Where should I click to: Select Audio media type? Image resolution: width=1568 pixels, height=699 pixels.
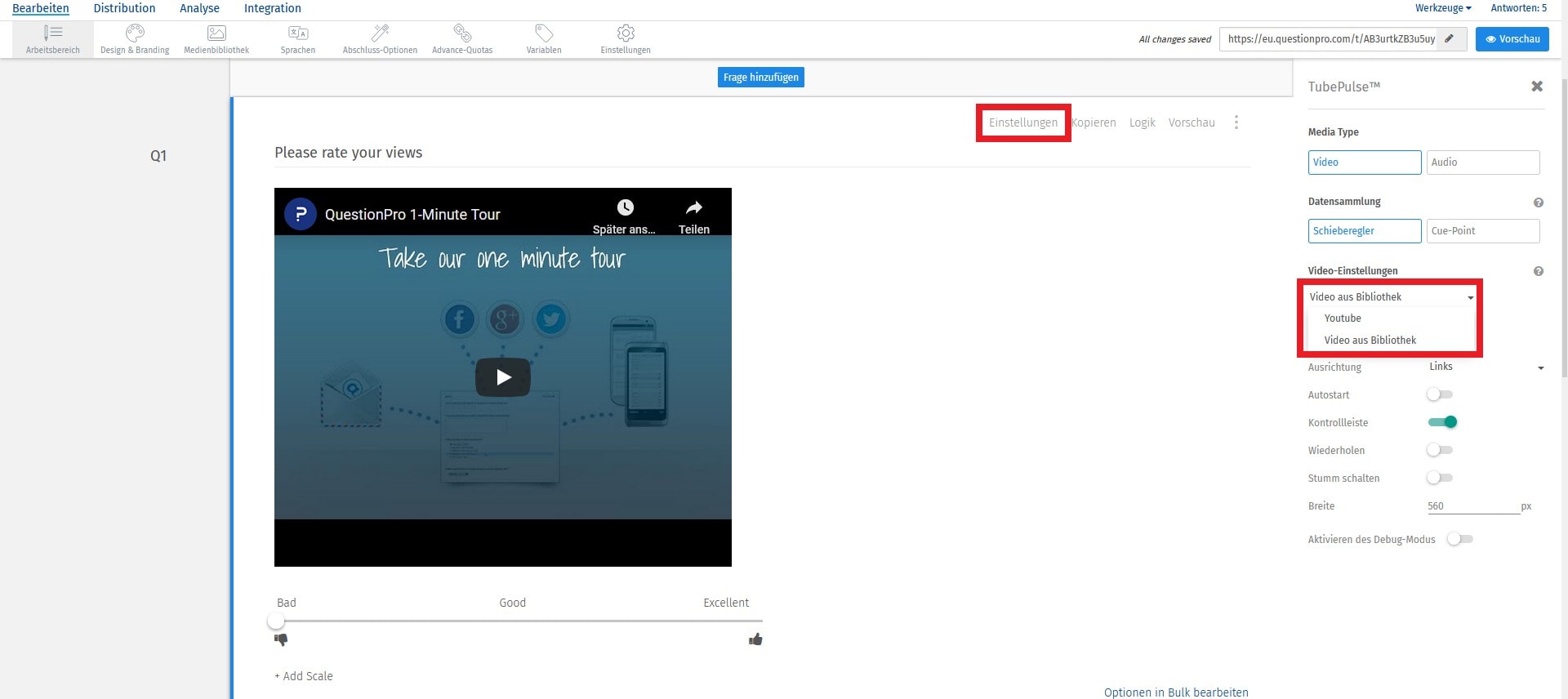[1483, 162]
